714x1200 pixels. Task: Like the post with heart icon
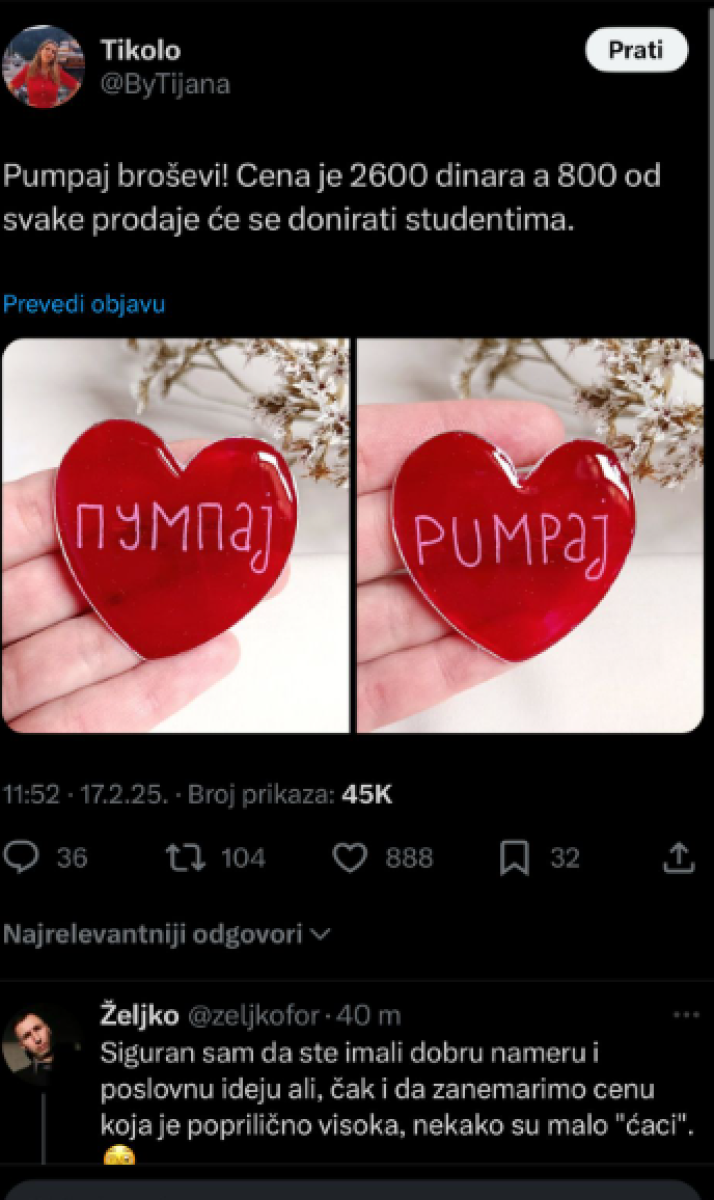point(349,858)
